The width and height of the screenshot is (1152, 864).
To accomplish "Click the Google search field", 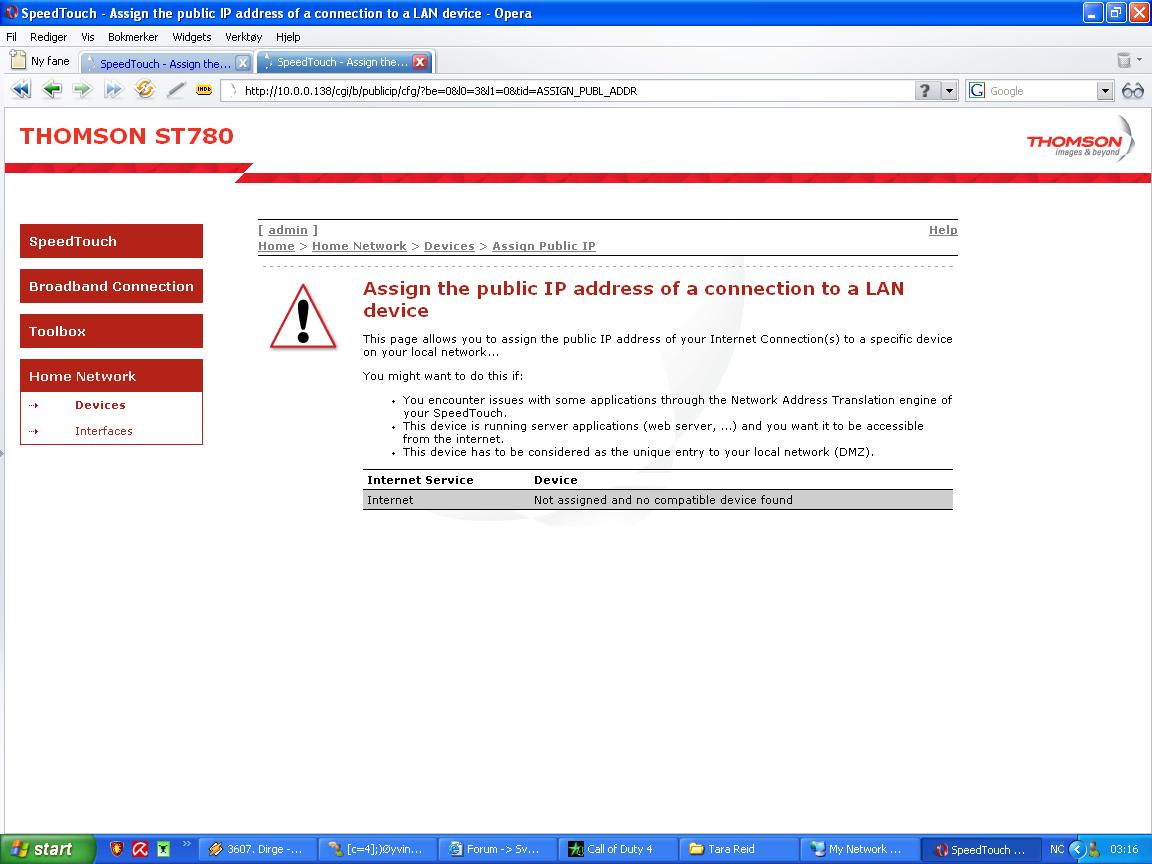I will pyautogui.click(x=1042, y=90).
